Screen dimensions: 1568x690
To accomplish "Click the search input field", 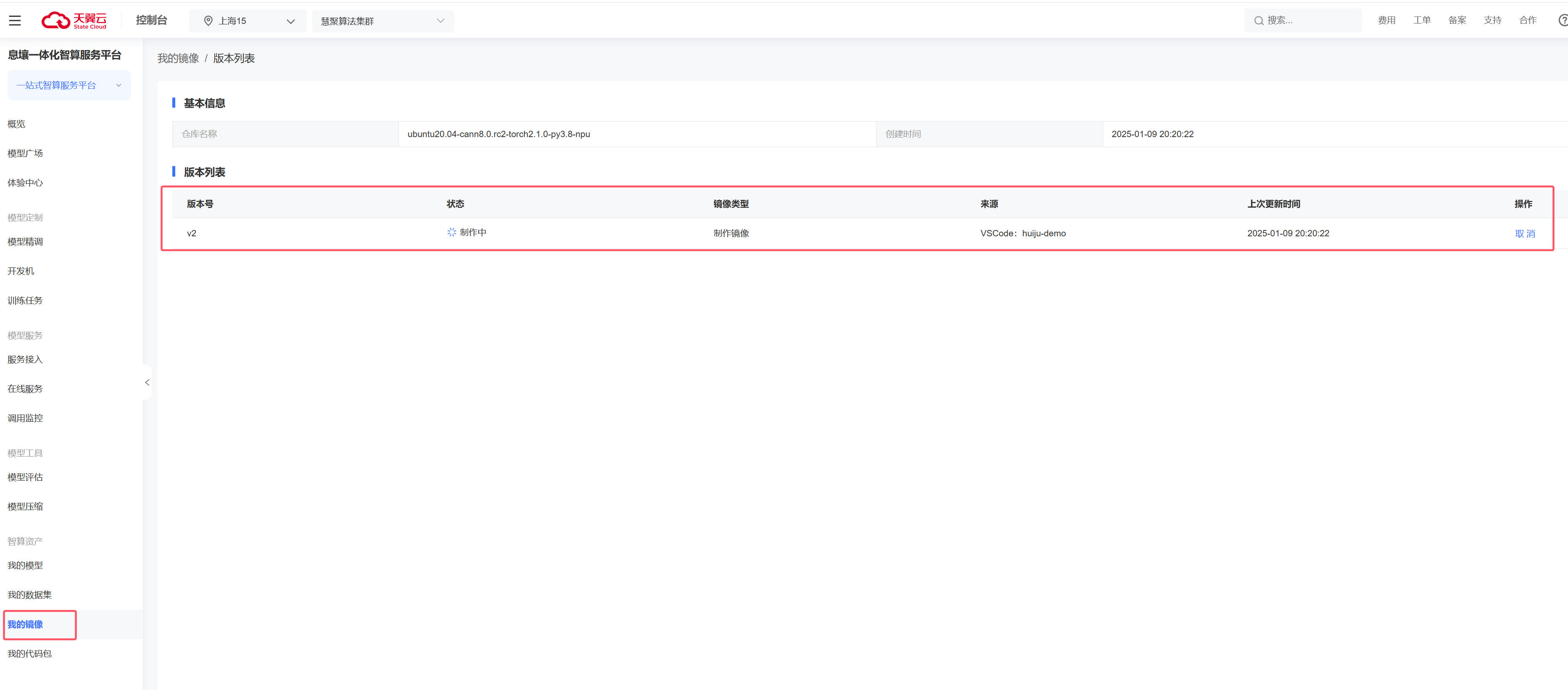I will (1309, 21).
